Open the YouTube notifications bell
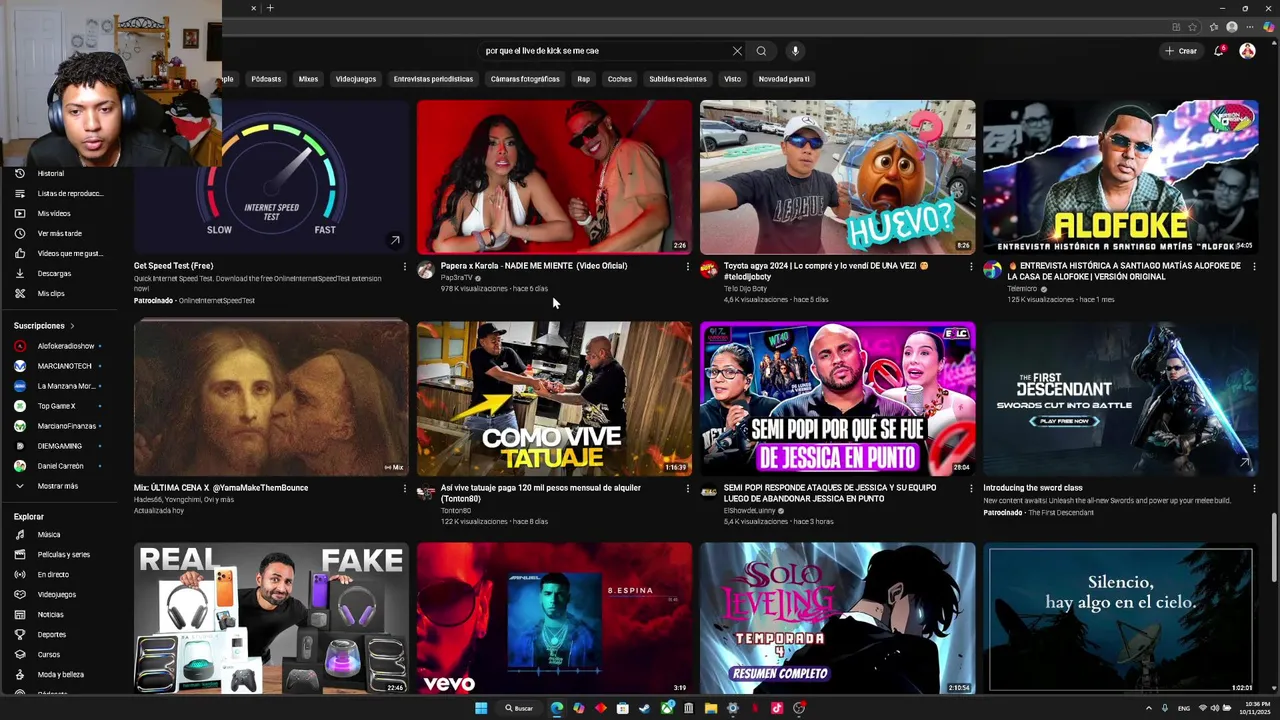This screenshot has height=720, width=1280. pyautogui.click(x=1218, y=51)
